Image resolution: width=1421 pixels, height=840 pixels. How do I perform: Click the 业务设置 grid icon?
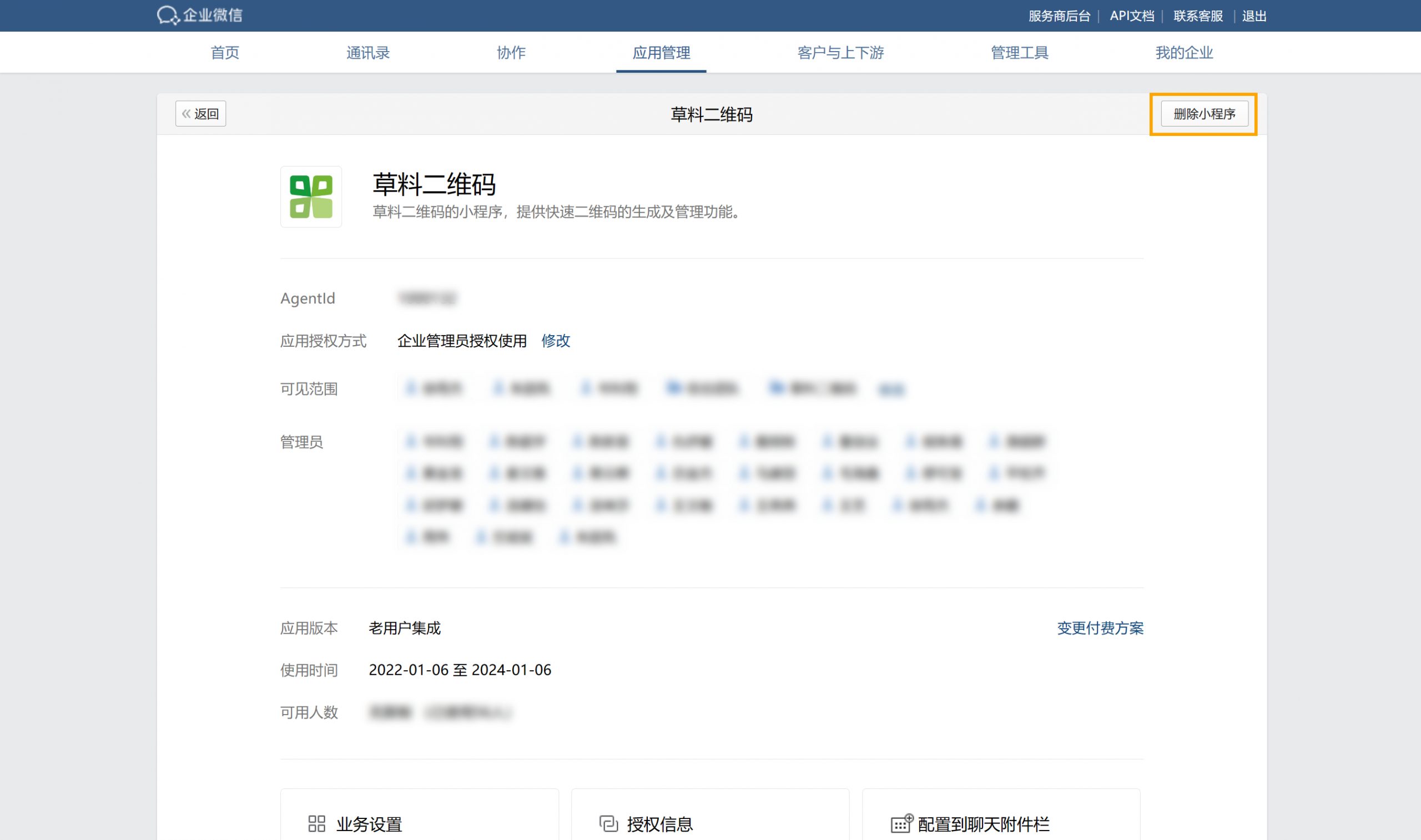316,823
